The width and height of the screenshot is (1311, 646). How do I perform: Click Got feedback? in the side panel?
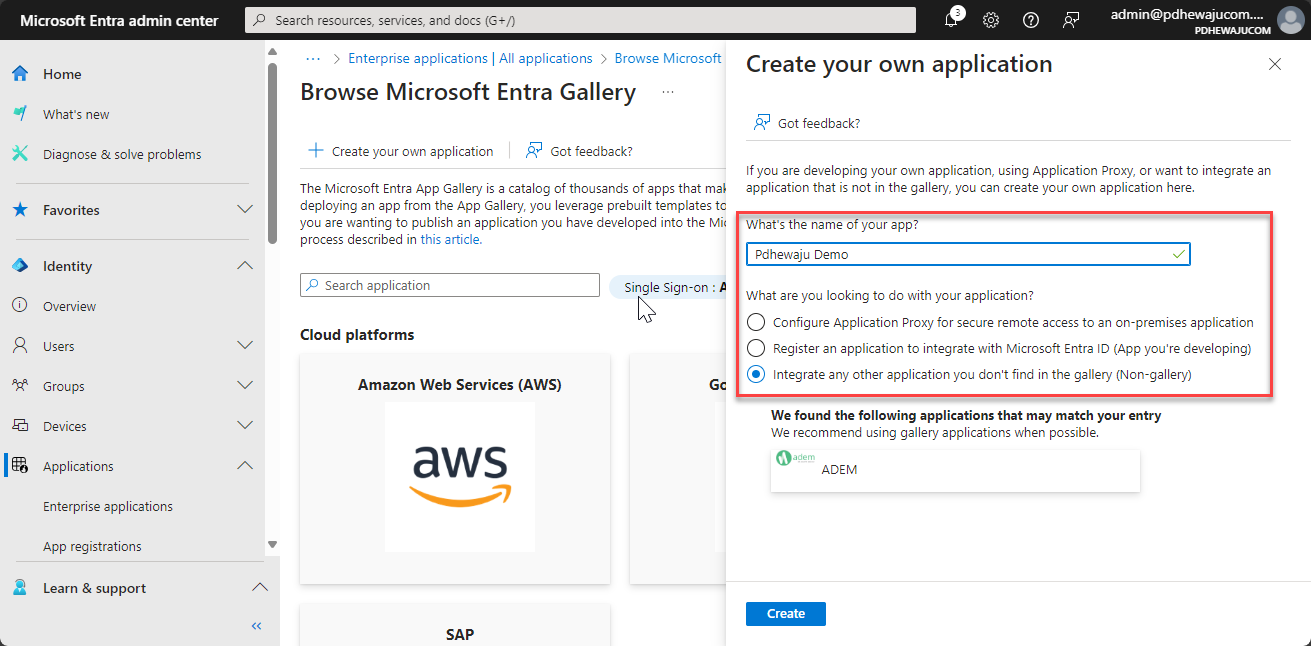[807, 123]
